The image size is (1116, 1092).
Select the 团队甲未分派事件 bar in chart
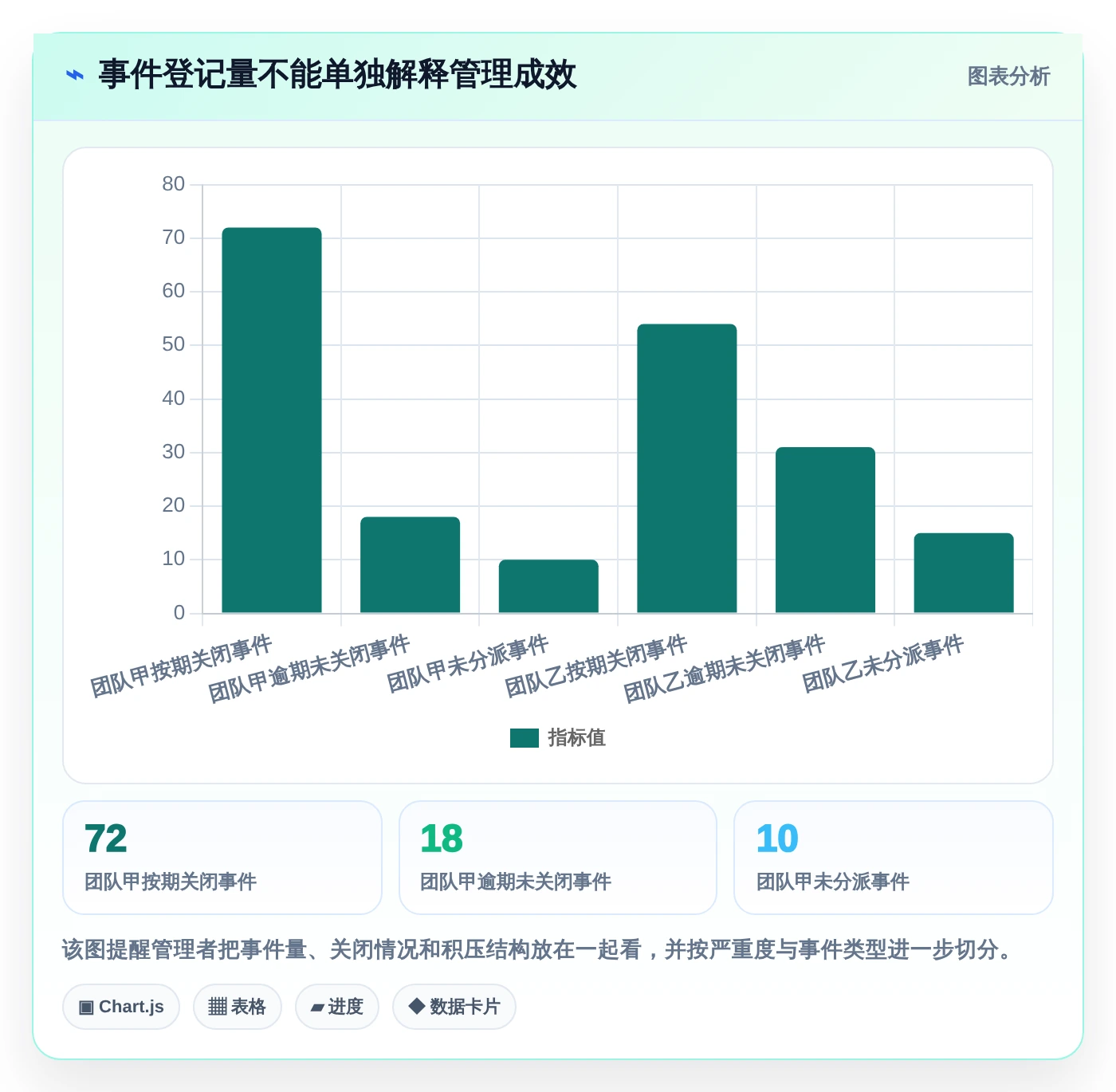point(548,586)
